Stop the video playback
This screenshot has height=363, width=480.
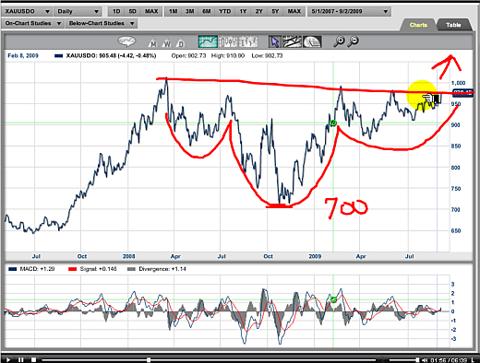[33, 360]
